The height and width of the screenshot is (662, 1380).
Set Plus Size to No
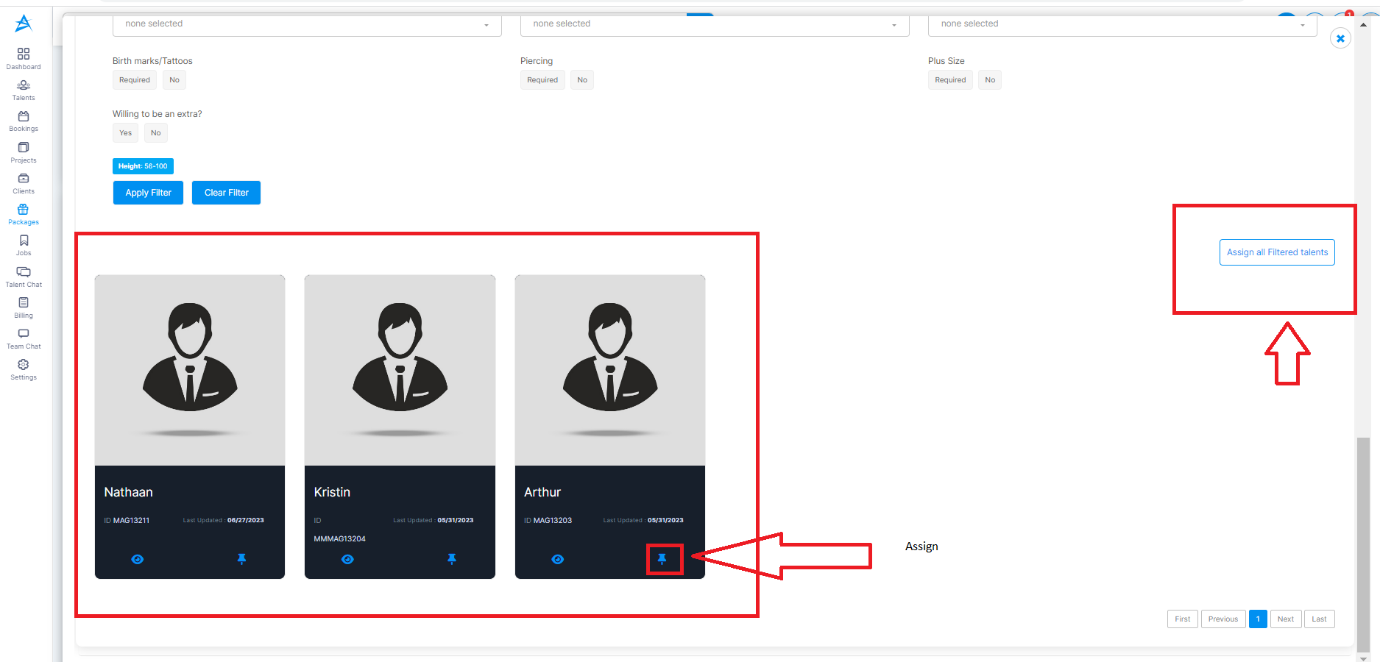pos(990,80)
